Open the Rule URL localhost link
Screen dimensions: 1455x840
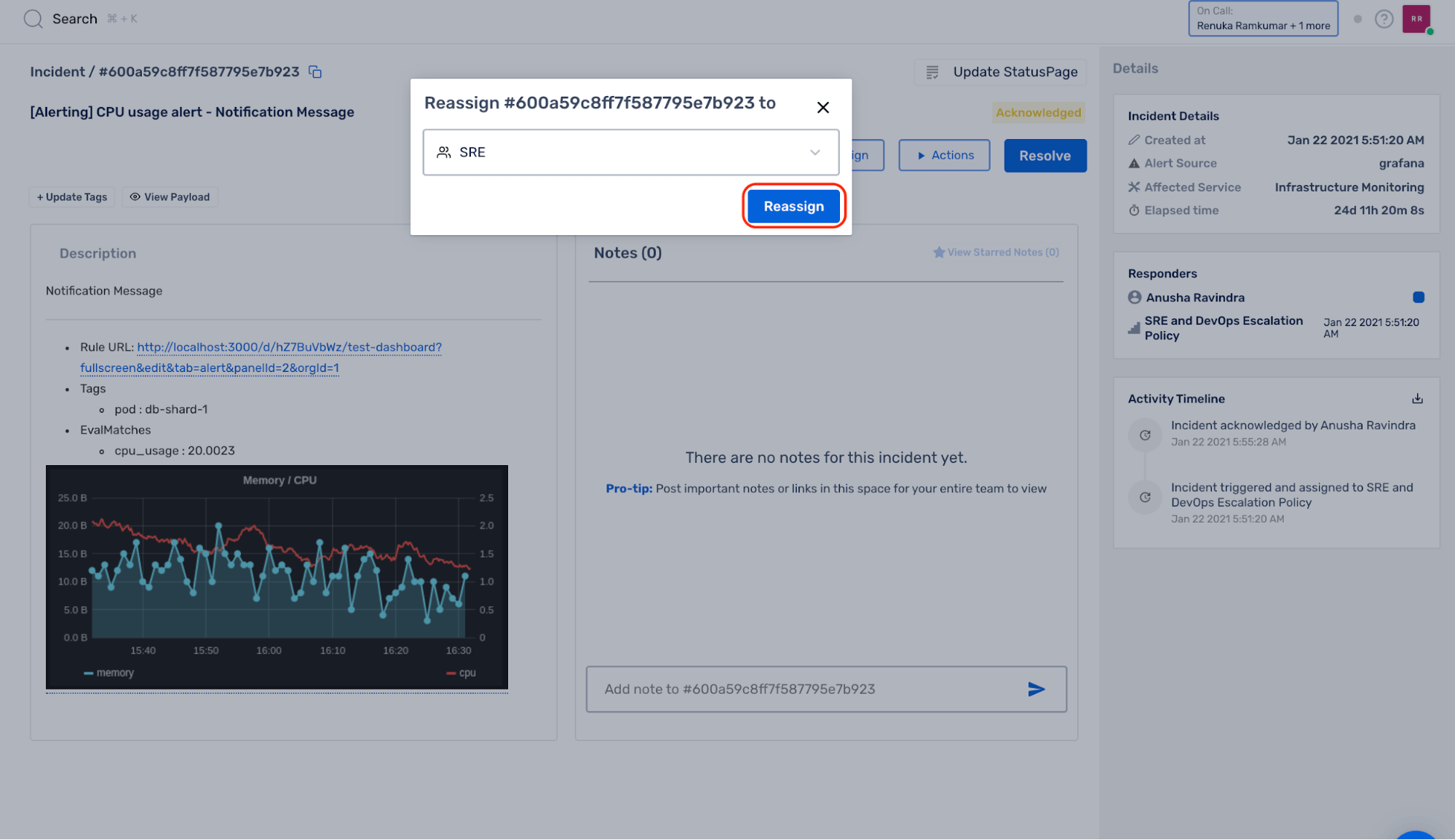click(289, 347)
